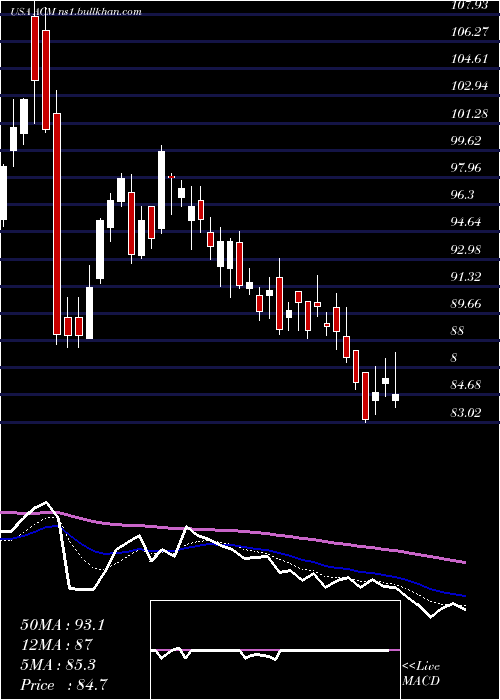Click the 101.28 price axis label
The height and width of the screenshot is (700, 500).
click(469, 113)
